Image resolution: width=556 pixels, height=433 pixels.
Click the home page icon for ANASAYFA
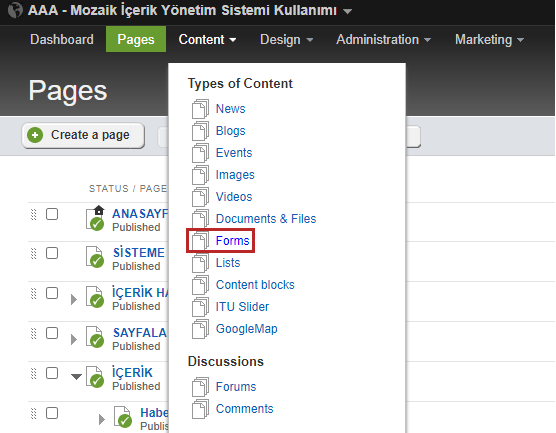95,218
